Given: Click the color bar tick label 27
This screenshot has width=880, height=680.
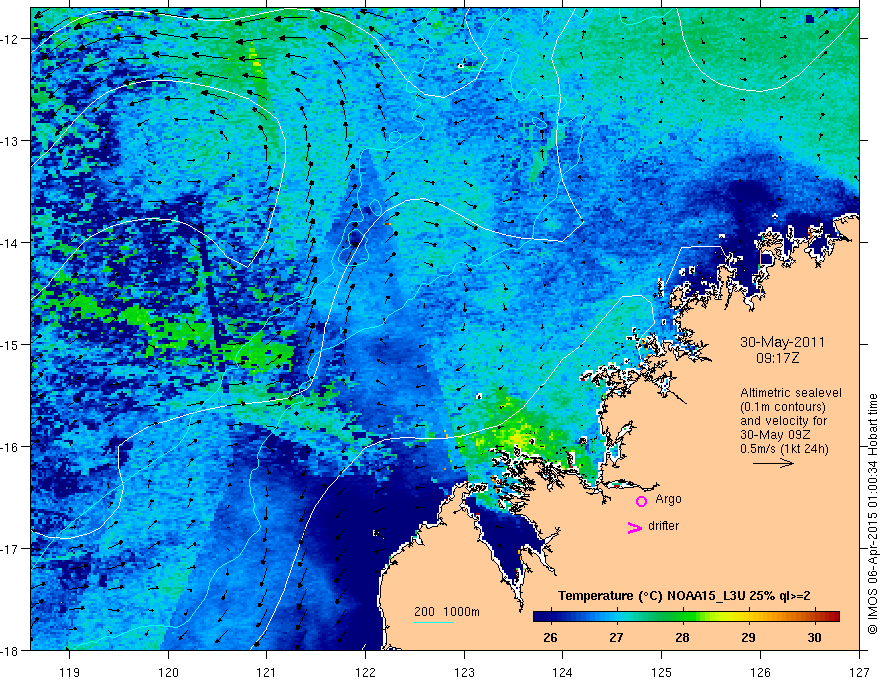Looking at the screenshot, I should pyautogui.click(x=616, y=637).
